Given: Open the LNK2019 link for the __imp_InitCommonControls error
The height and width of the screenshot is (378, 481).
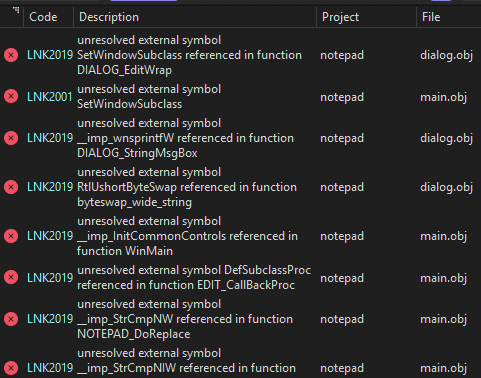Looking at the screenshot, I should click(50, 236).
